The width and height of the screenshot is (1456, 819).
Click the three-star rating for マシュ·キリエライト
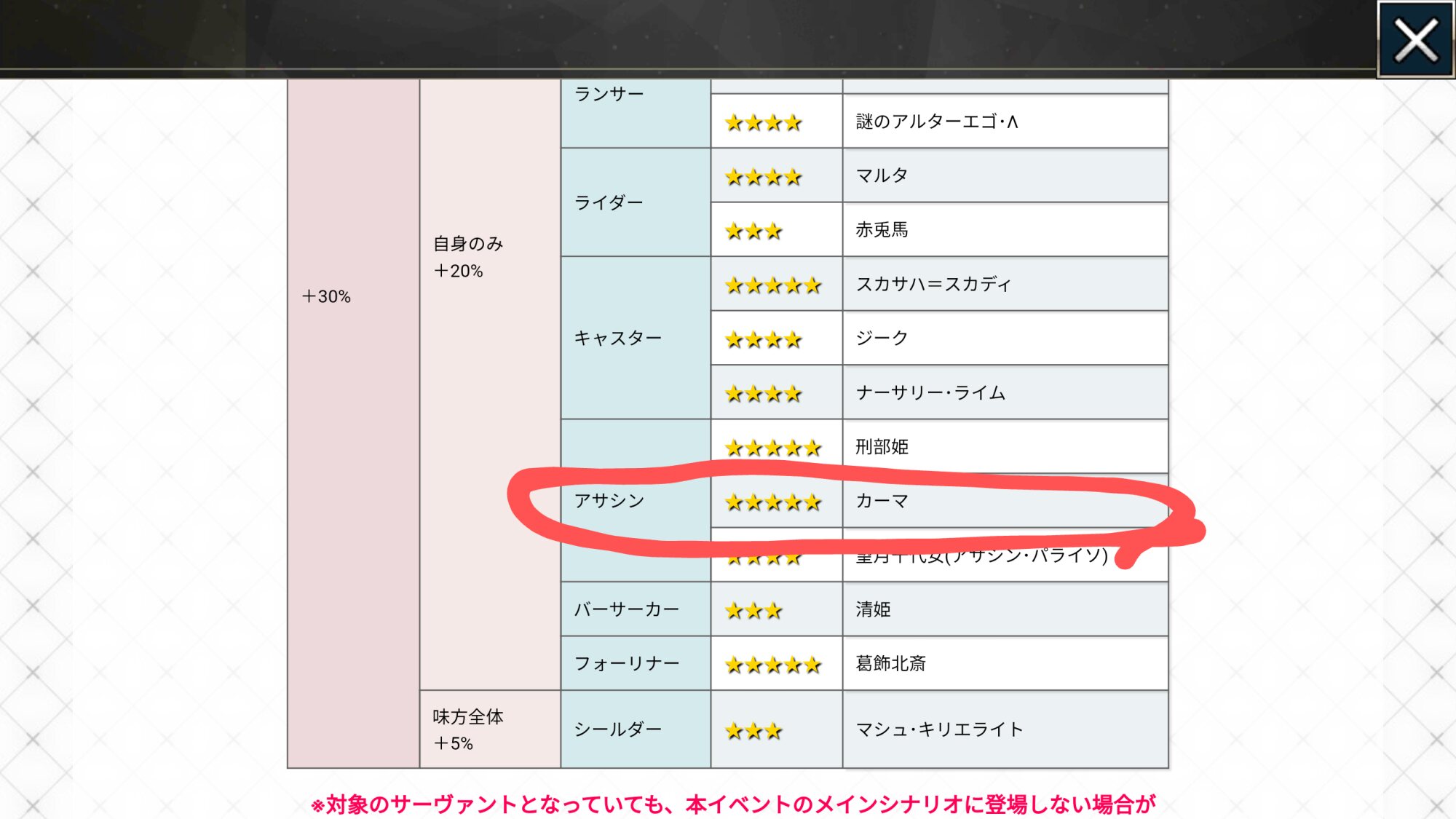[753, 731]
